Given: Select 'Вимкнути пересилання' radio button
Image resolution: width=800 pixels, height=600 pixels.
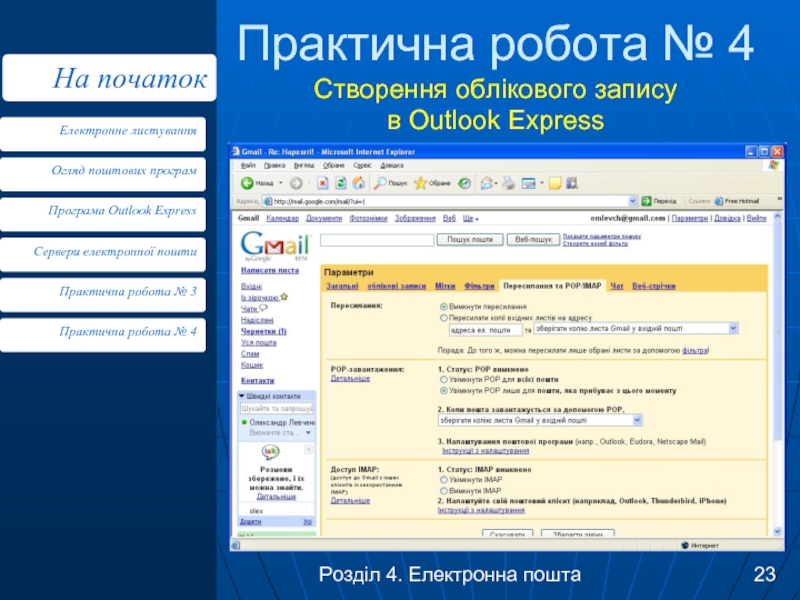Looking at the screenshot, I should point(443,307).
